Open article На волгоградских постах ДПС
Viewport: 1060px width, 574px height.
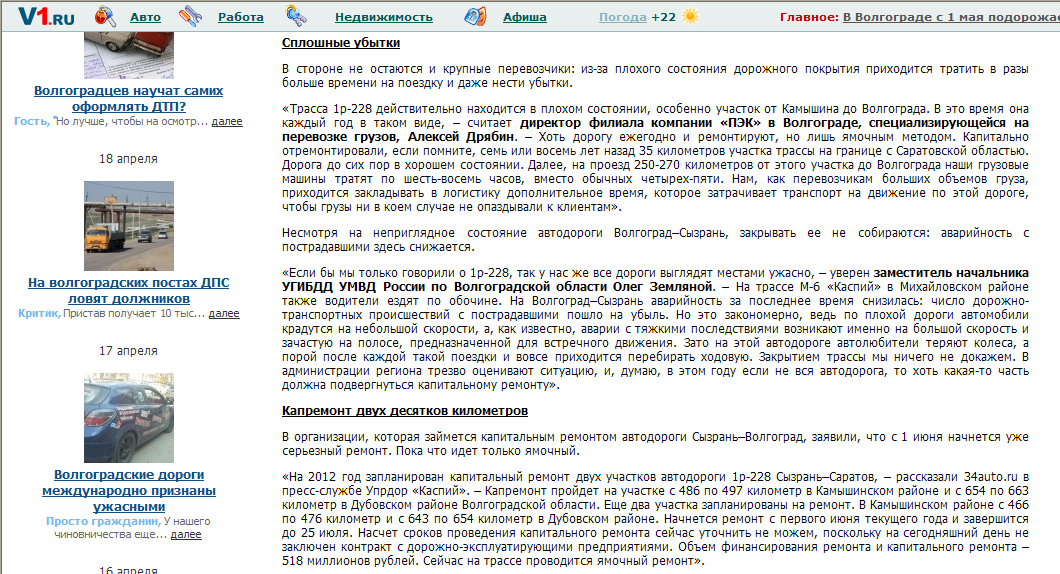[128, 290]
